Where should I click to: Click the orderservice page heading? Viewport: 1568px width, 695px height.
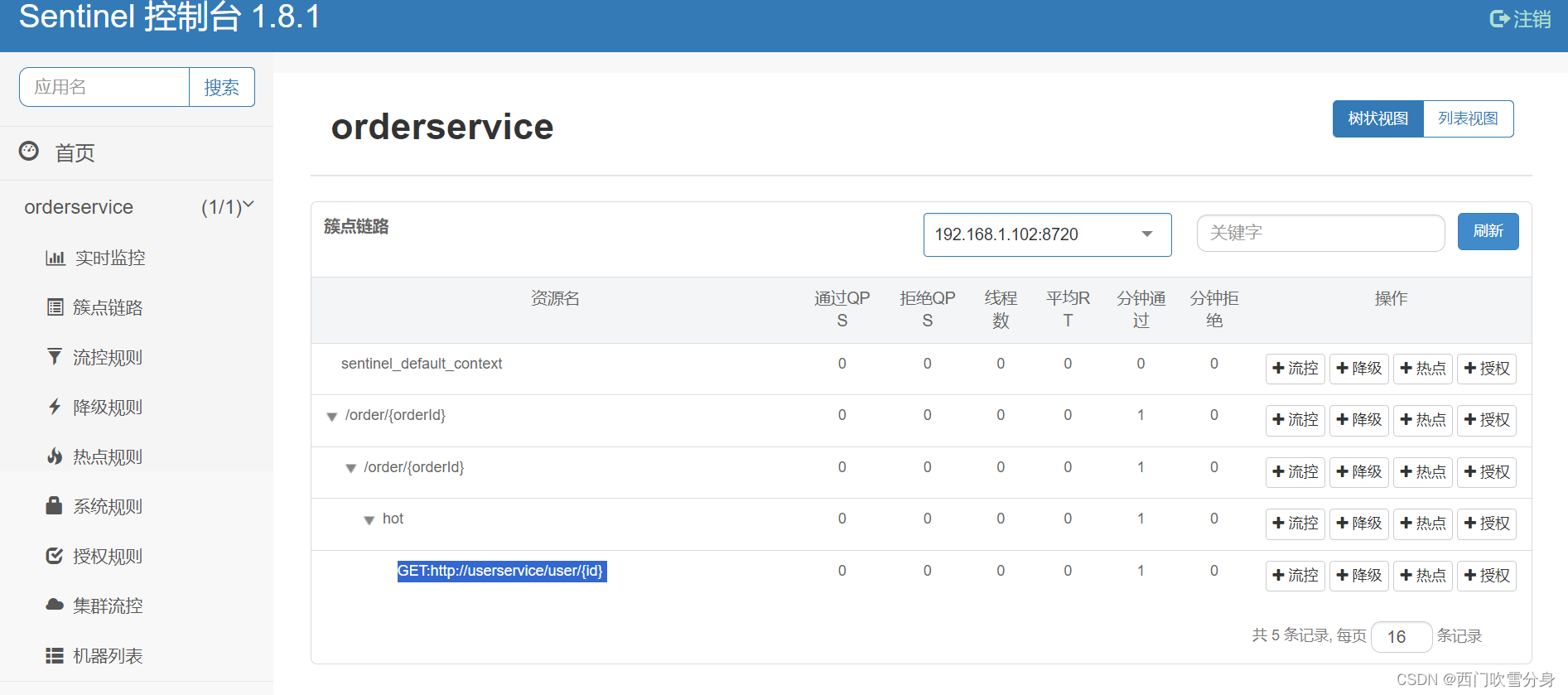442,127
